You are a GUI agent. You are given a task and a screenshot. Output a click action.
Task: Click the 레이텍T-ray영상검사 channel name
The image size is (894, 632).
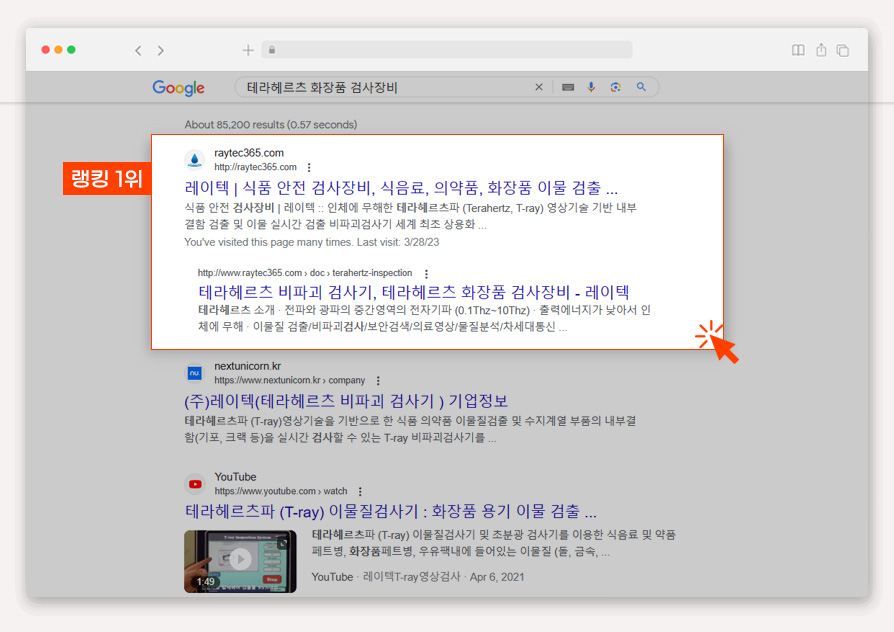[x=411, y=577]
